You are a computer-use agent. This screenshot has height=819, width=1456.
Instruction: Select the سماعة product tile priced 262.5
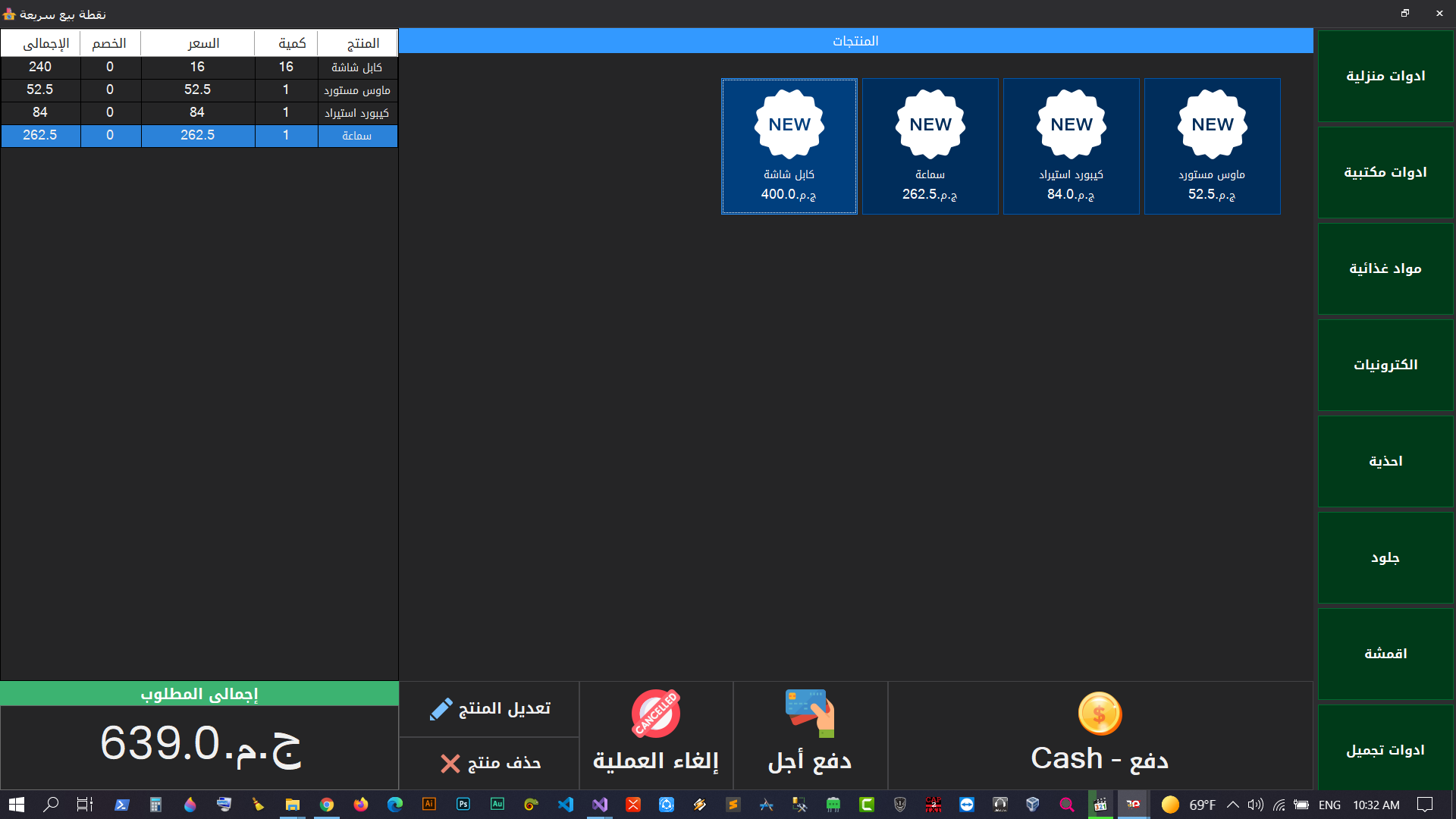(930, 146)
